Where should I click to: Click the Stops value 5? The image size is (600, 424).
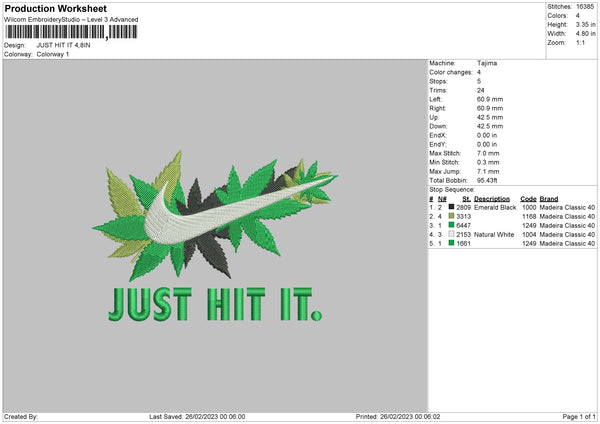pyautogui.click(x=479, y=81)
